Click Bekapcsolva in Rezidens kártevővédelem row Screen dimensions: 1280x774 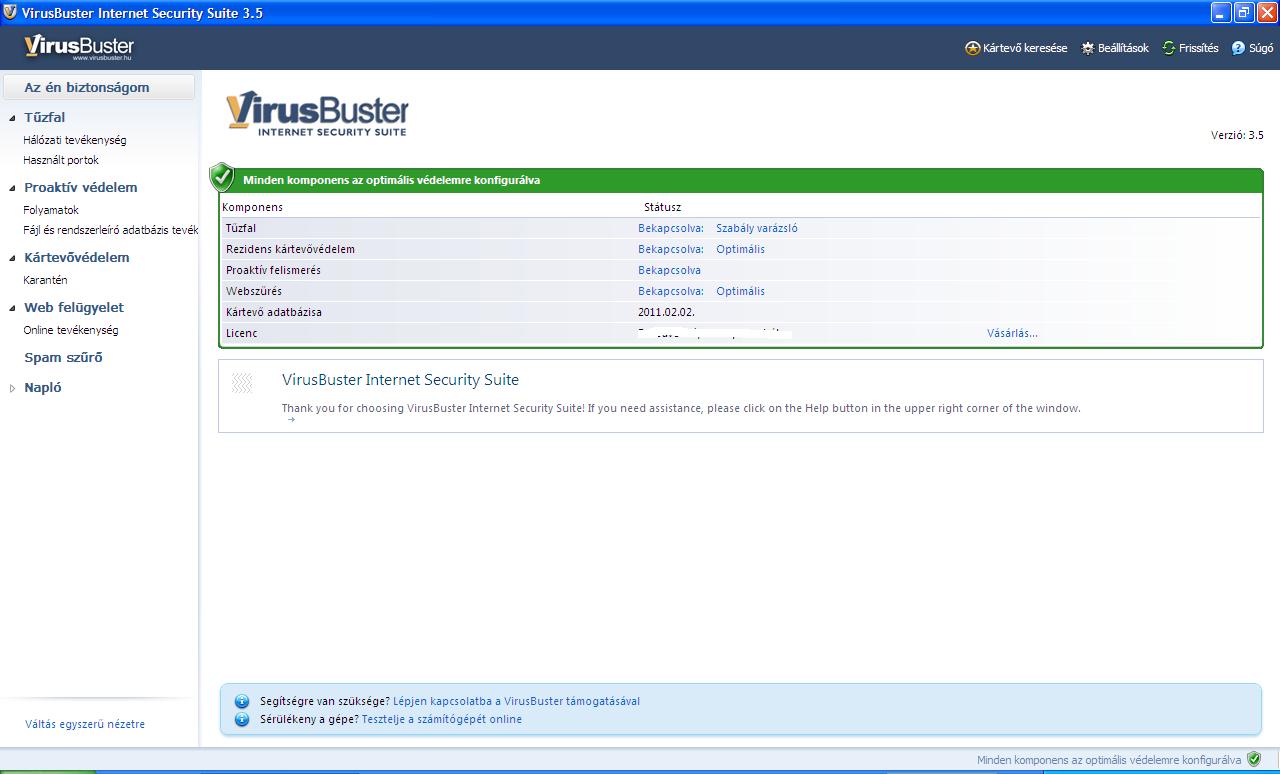click(x=671, y=249)
